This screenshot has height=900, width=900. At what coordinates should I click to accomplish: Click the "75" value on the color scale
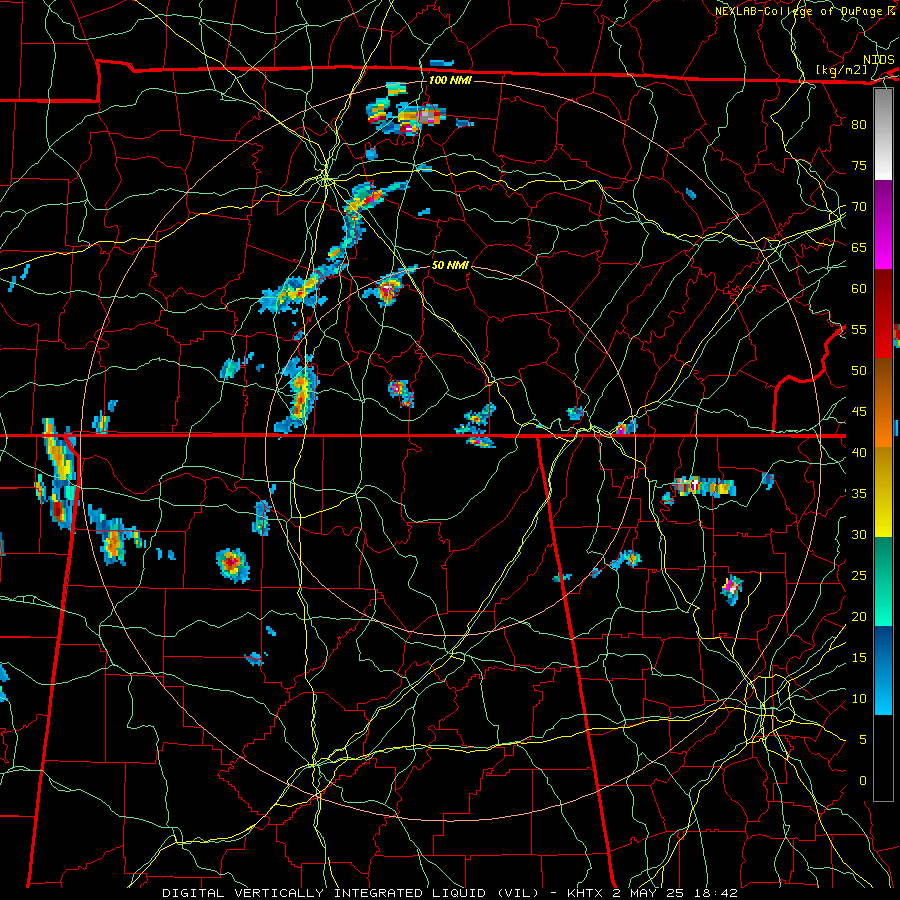point(859,165)
